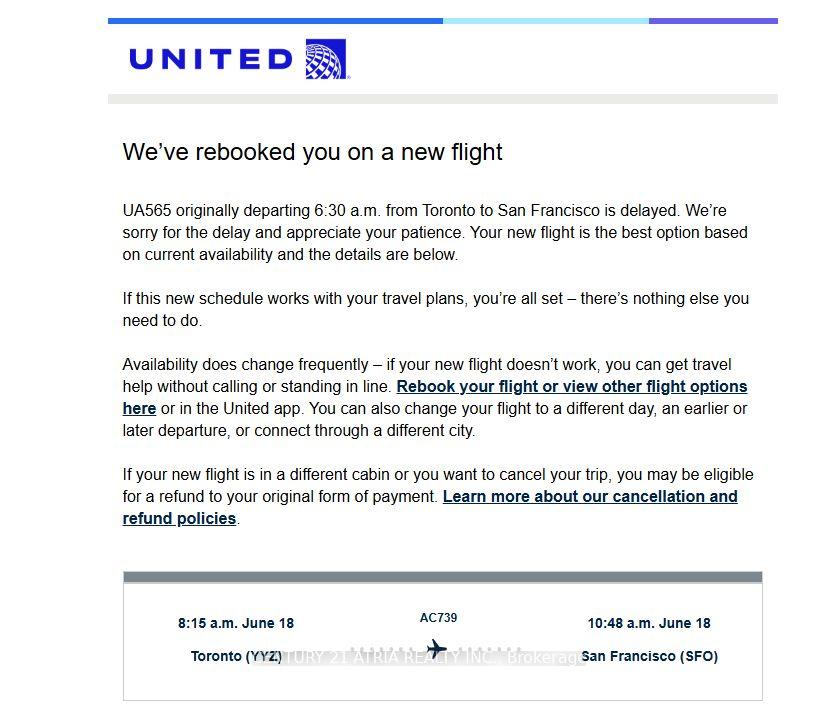Click the United globe logo icon
This screenshot has width=836, height=716.
point(326,59)
